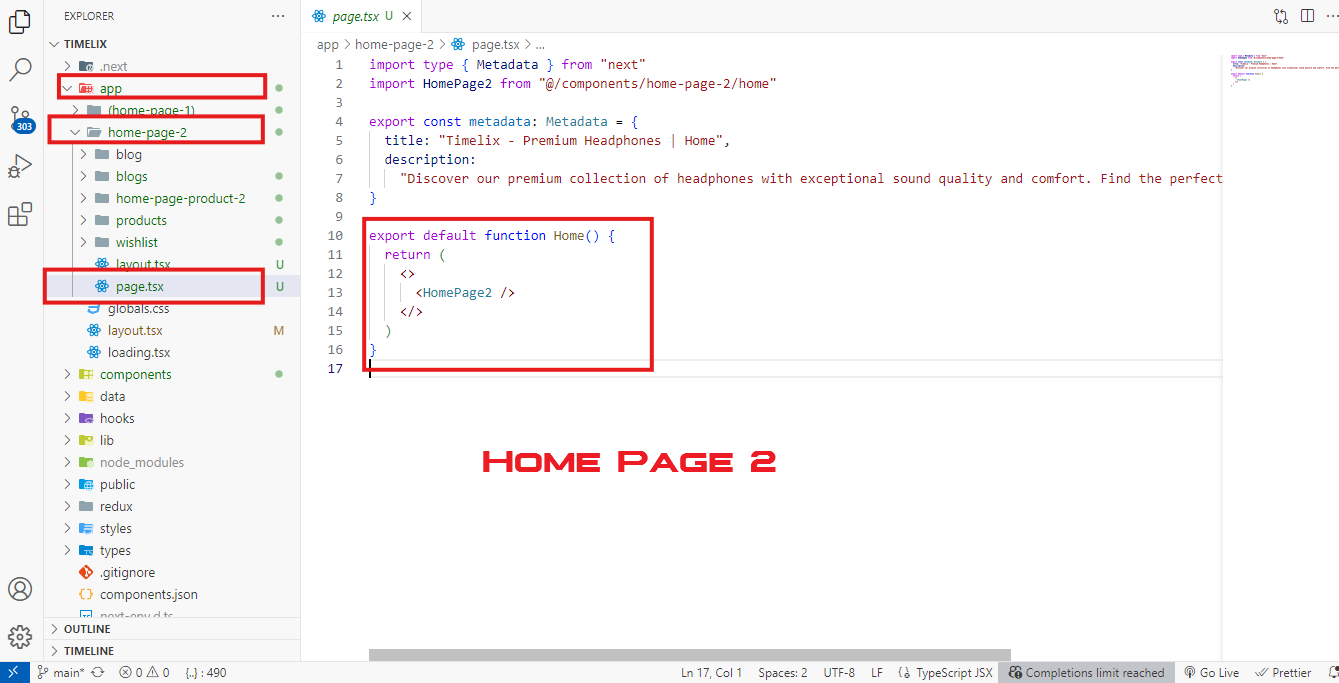Click the app breadcrumb segment
The height and width of the screenshot is (683, 1339).
click(x=328, y=44)
